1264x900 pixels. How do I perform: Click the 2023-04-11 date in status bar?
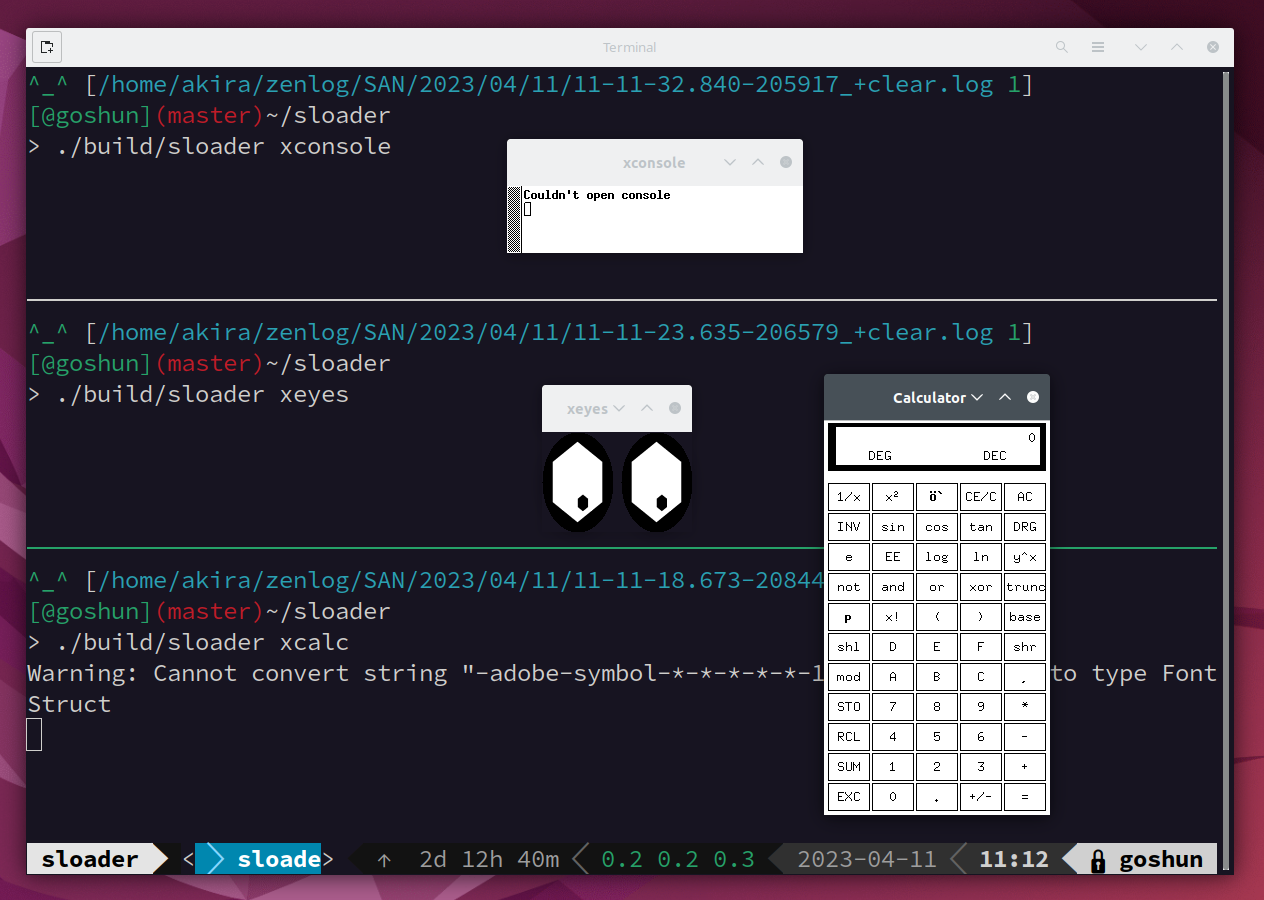pos(867,860)
